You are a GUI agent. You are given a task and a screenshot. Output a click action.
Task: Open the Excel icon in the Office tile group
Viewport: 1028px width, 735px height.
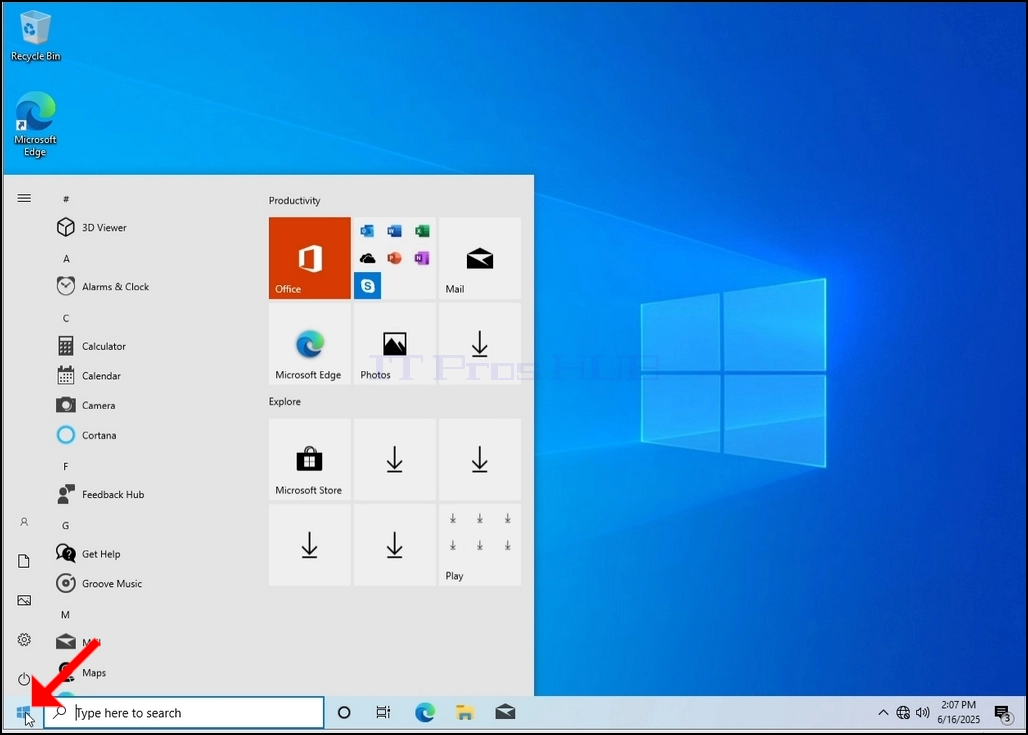(x=422, y=231)
